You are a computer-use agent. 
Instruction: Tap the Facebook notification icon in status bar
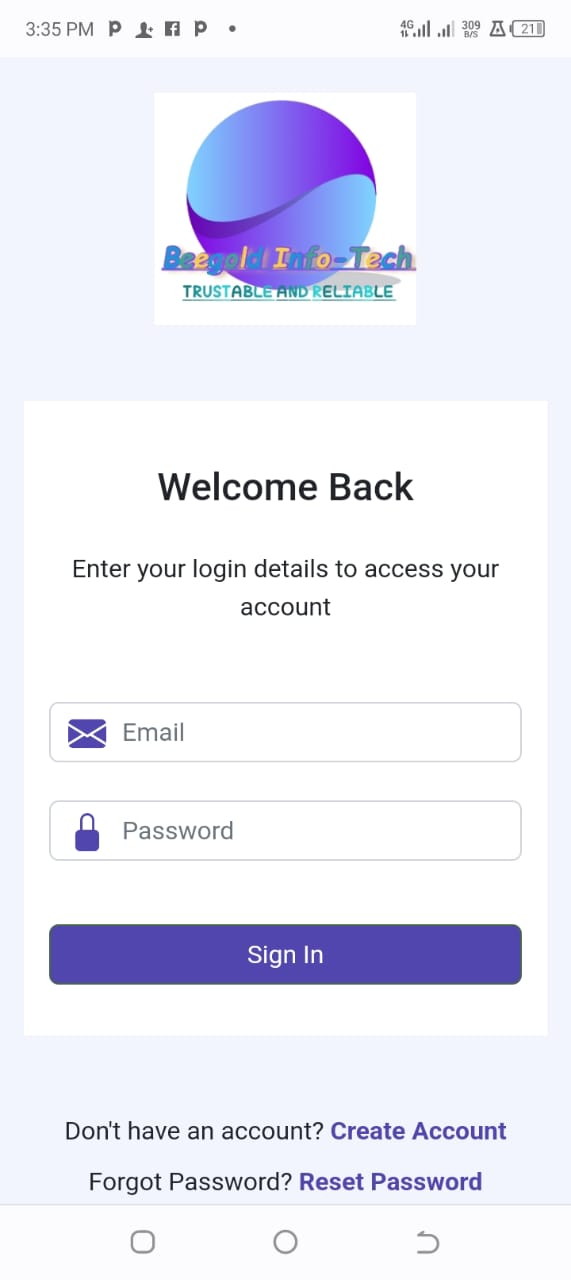172,29
